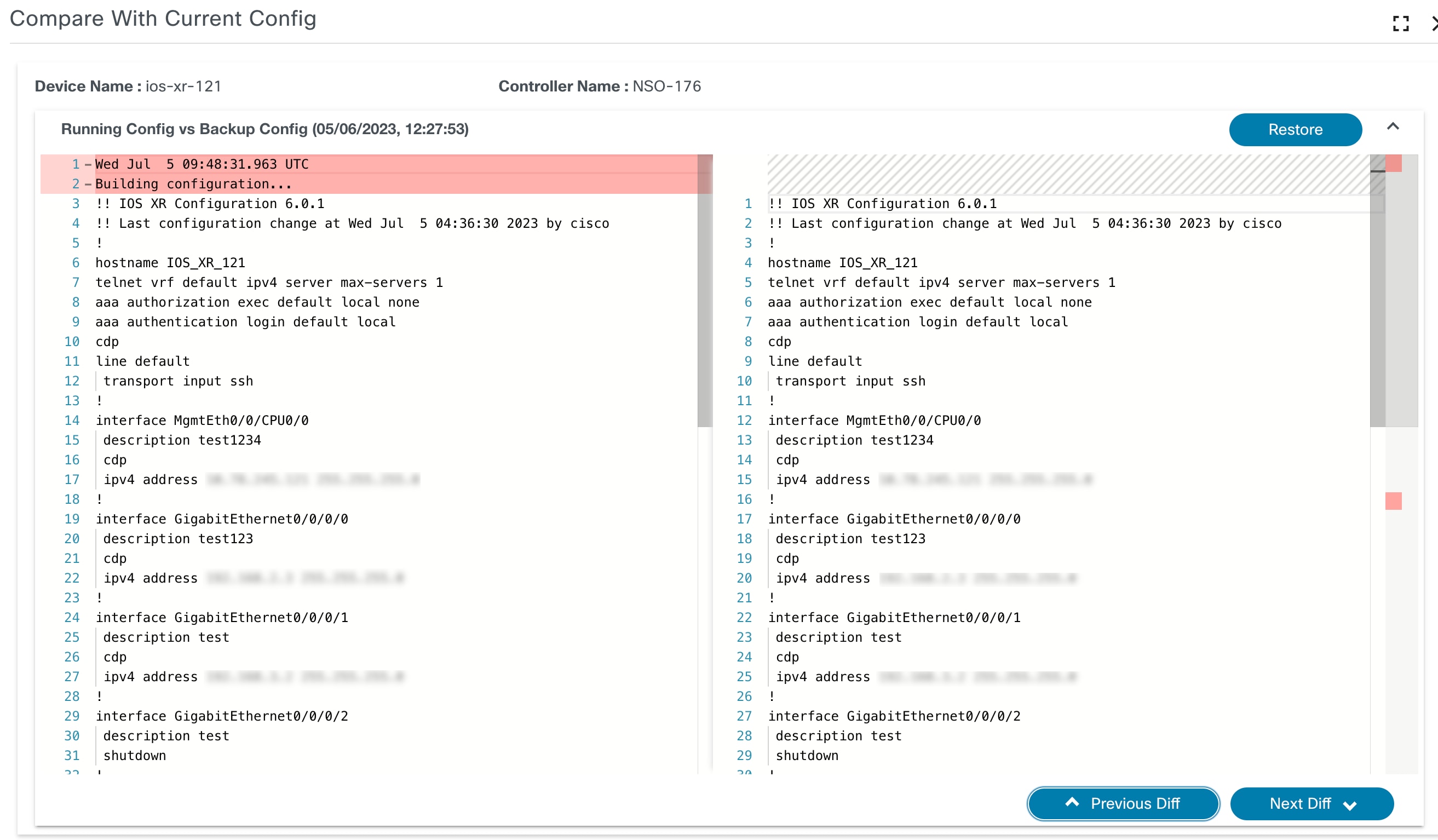Image resolution: width=1438 pixels, height=840 pixels.
Task: Collapse the Running Config vs Backup Config panel
Action: (1393, 126)
